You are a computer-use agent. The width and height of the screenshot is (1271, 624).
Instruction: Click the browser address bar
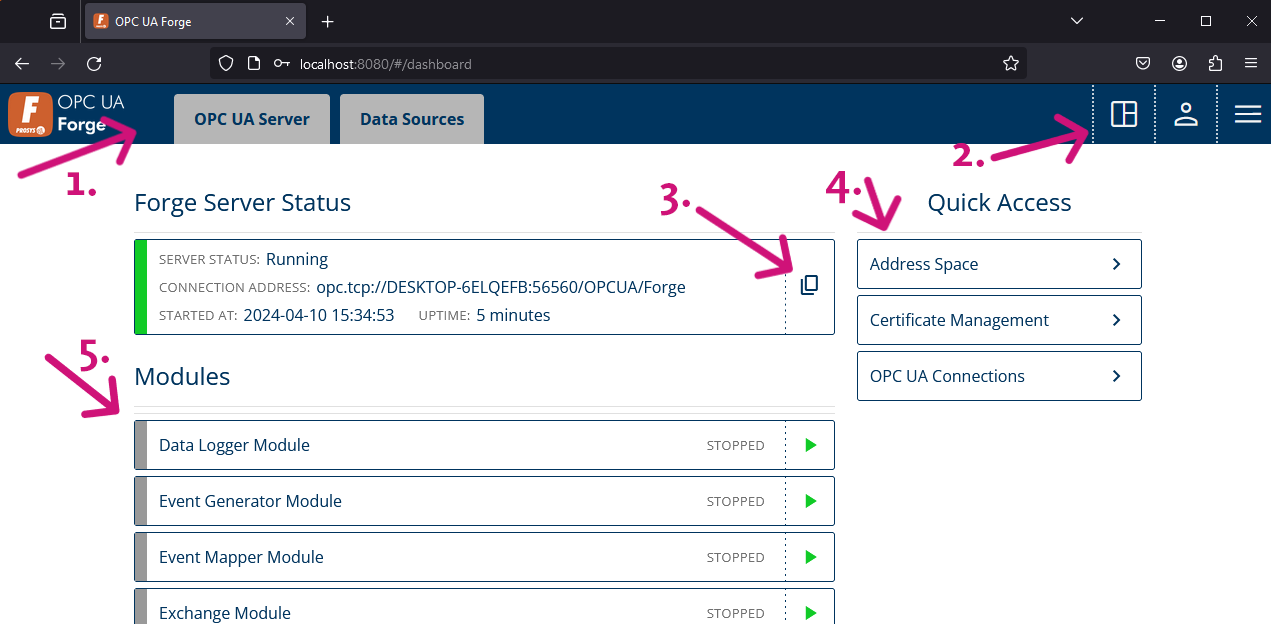[x=618, y=63]
